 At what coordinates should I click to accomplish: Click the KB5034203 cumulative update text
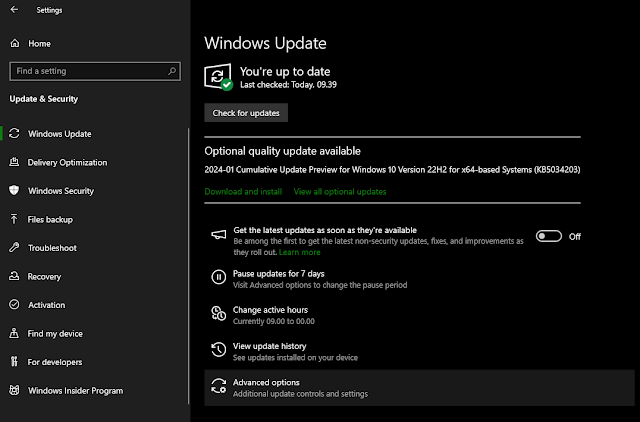pos(392,170)
